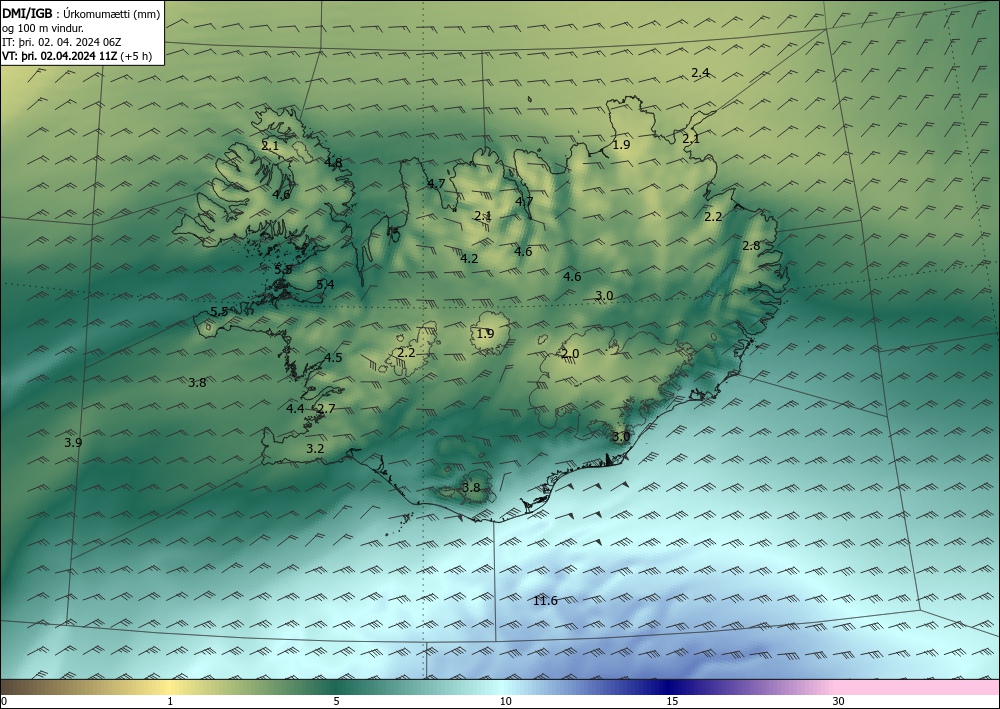Click the 0 label on the color scale
The image size is (1000, 709).
[x=4, y=702]
